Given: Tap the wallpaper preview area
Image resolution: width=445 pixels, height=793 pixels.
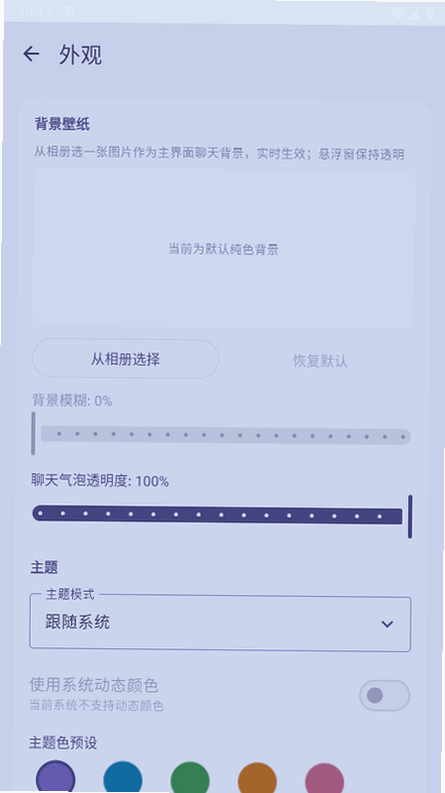Looking at the screenshot, I should coord(224,249).
